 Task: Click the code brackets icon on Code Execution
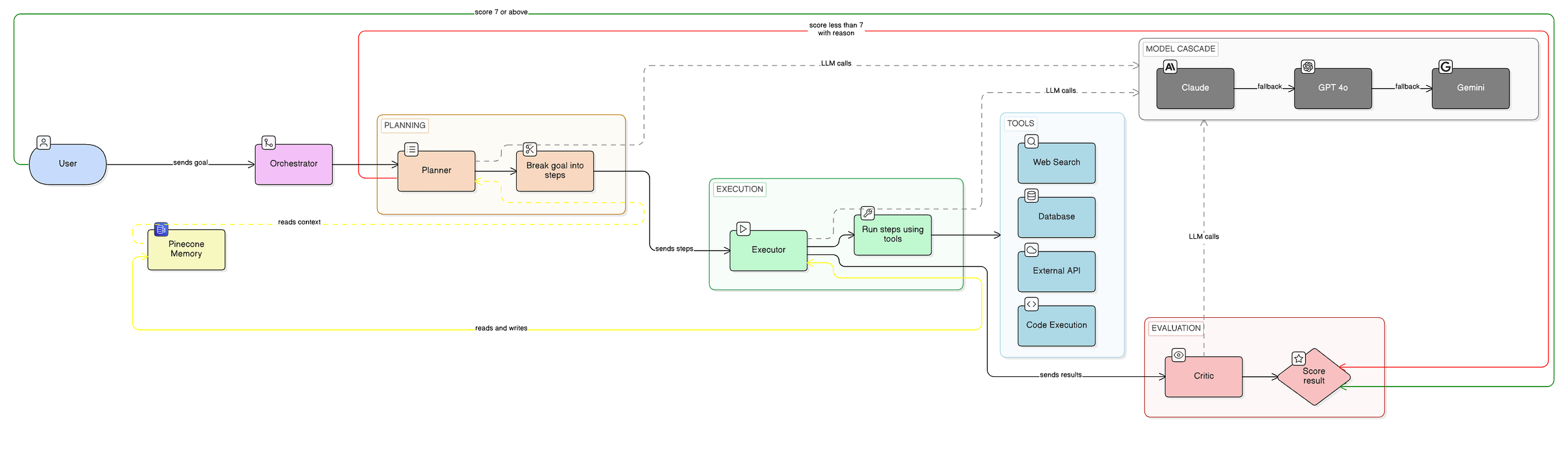pyautogui.click(x=1032, y=304)
